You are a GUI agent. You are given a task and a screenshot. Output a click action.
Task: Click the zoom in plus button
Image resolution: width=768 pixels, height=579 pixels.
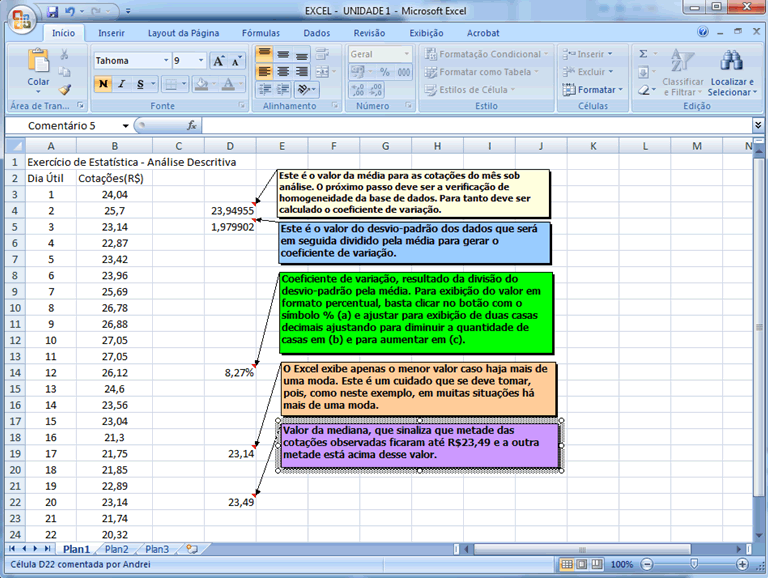click(744, 564)
